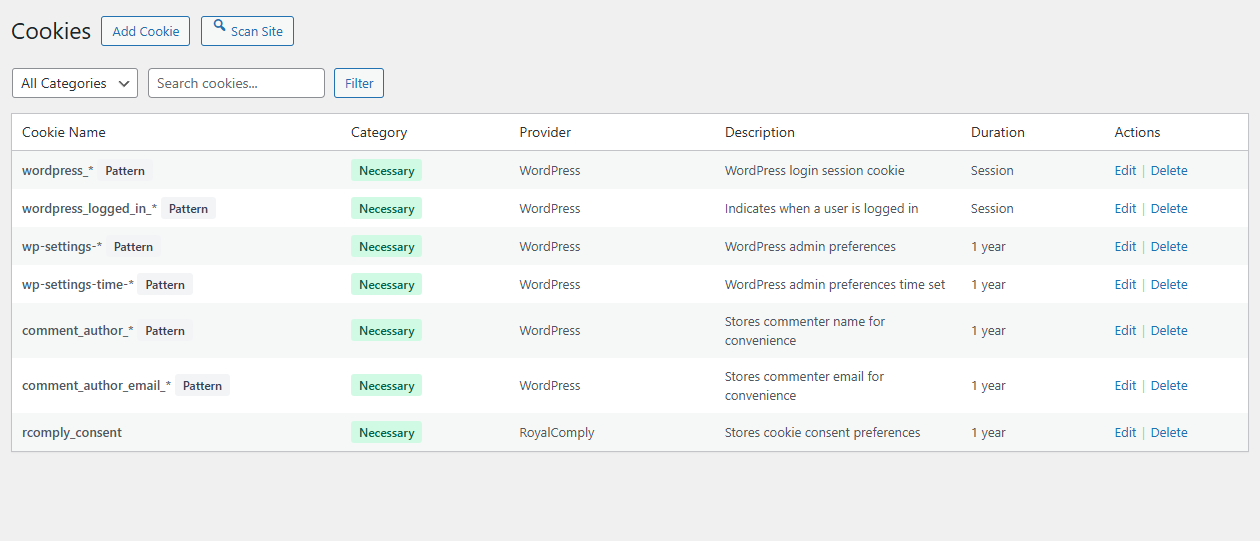Click the Session duration for wordpress_*
This screenshot has width=1260, height=541.
(x=992, y=170)
